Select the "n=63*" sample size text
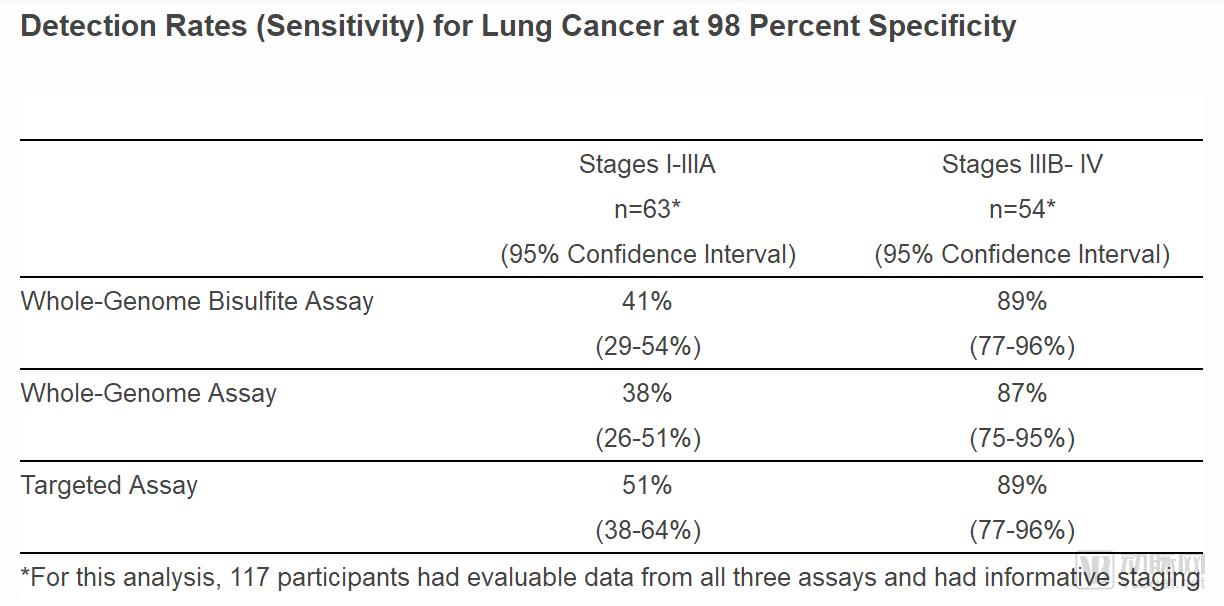Screen dimensions: 1224x606 point(647,209)
